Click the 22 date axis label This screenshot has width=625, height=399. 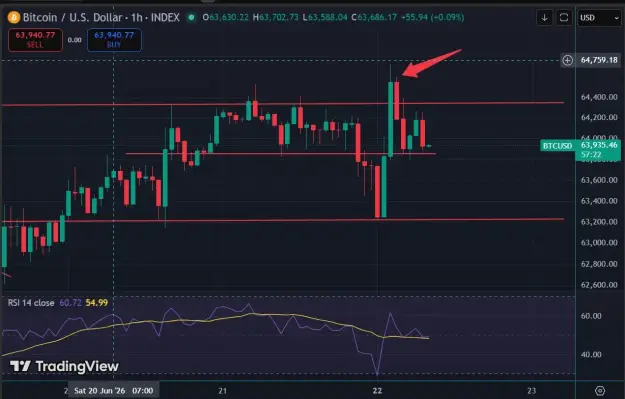[377, 391]
